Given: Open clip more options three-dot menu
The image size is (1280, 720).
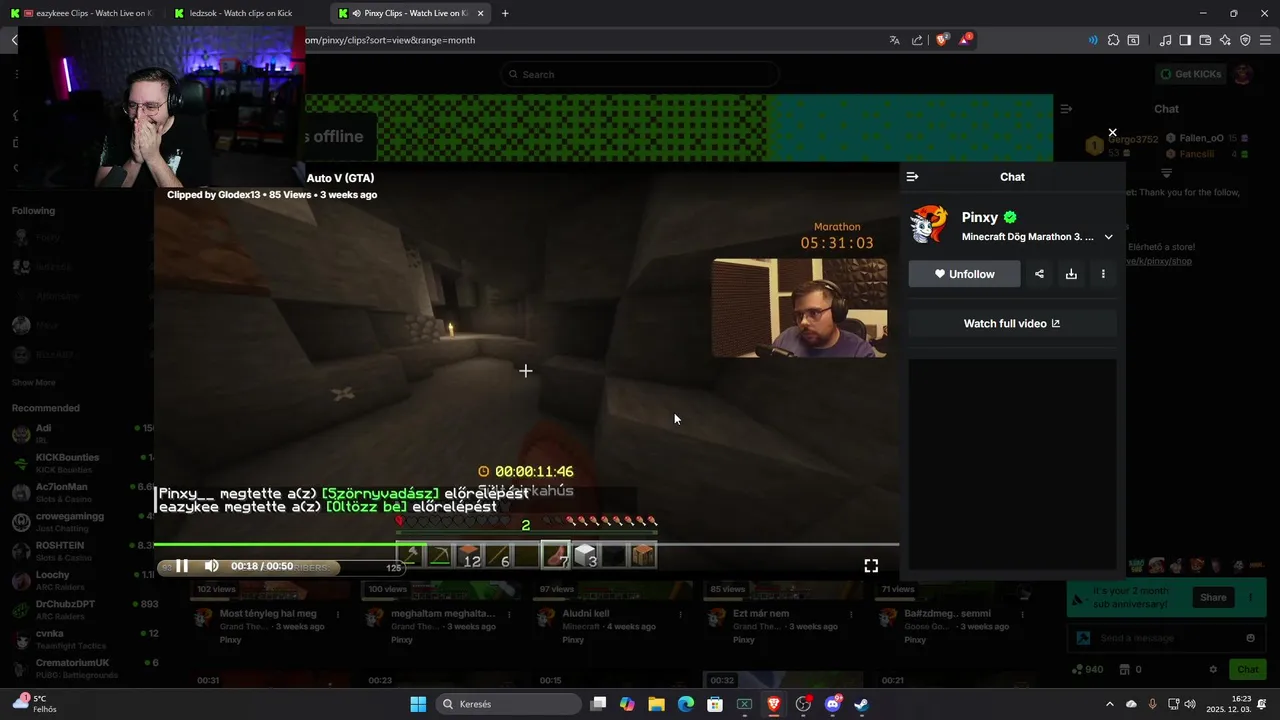Looking at the screenshot, I should coord(1103,274).
